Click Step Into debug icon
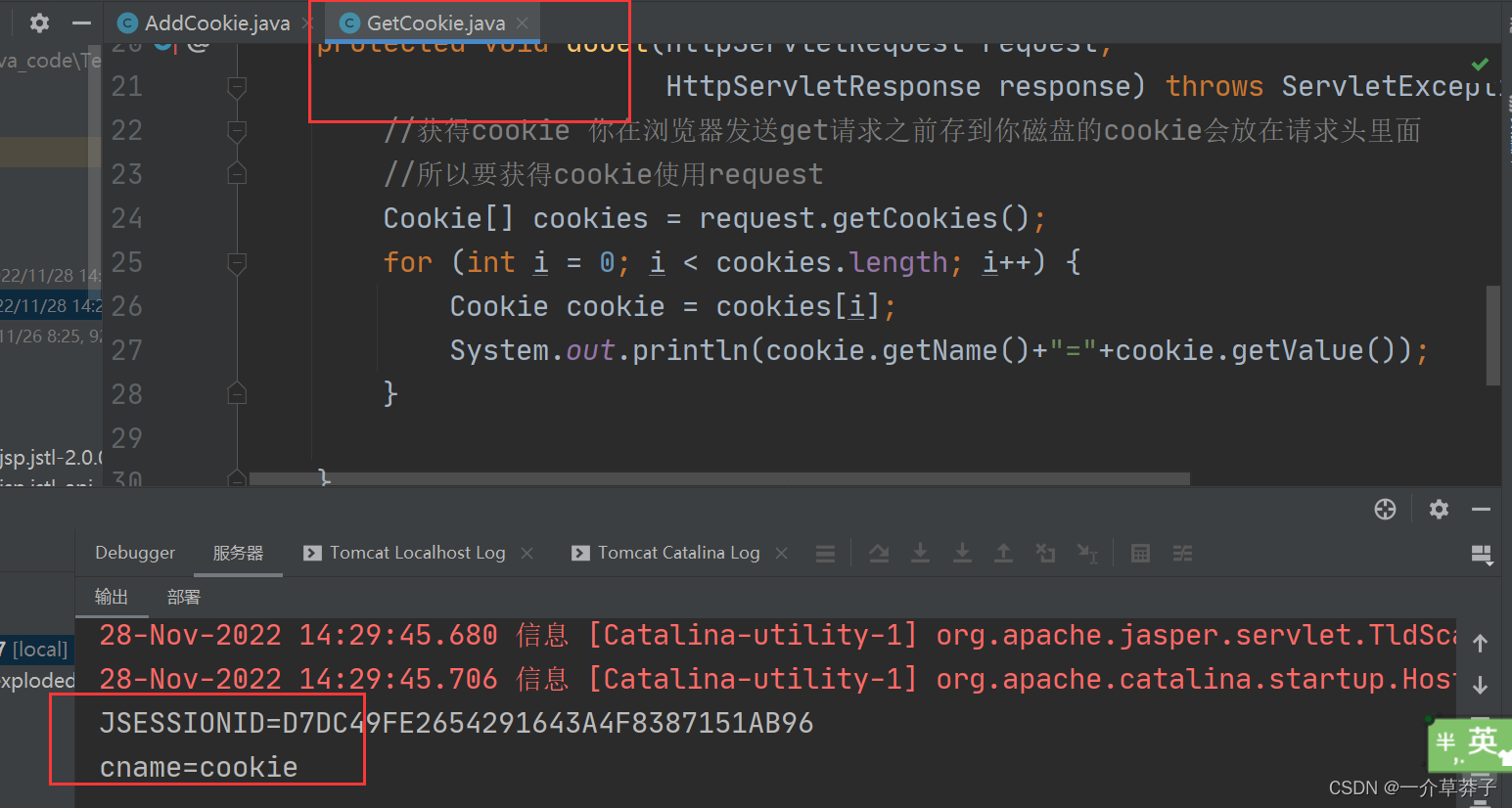Screen dimensions: 1512x808 pos(921,554)
